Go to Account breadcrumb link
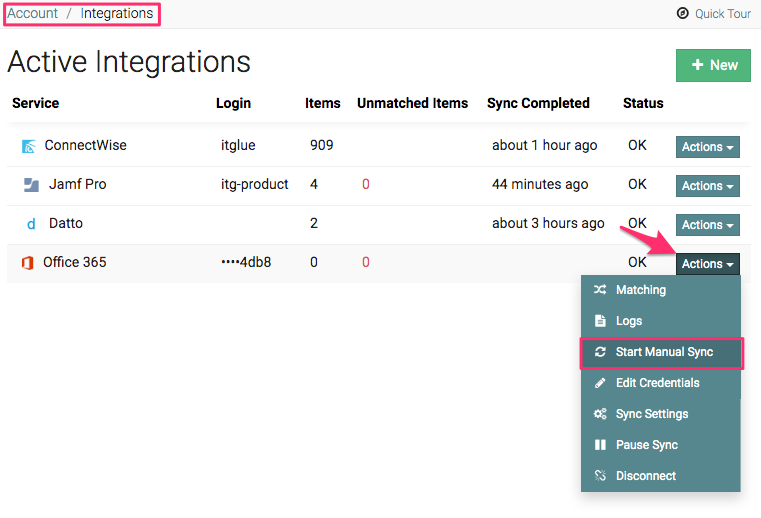 coord(33,14)
